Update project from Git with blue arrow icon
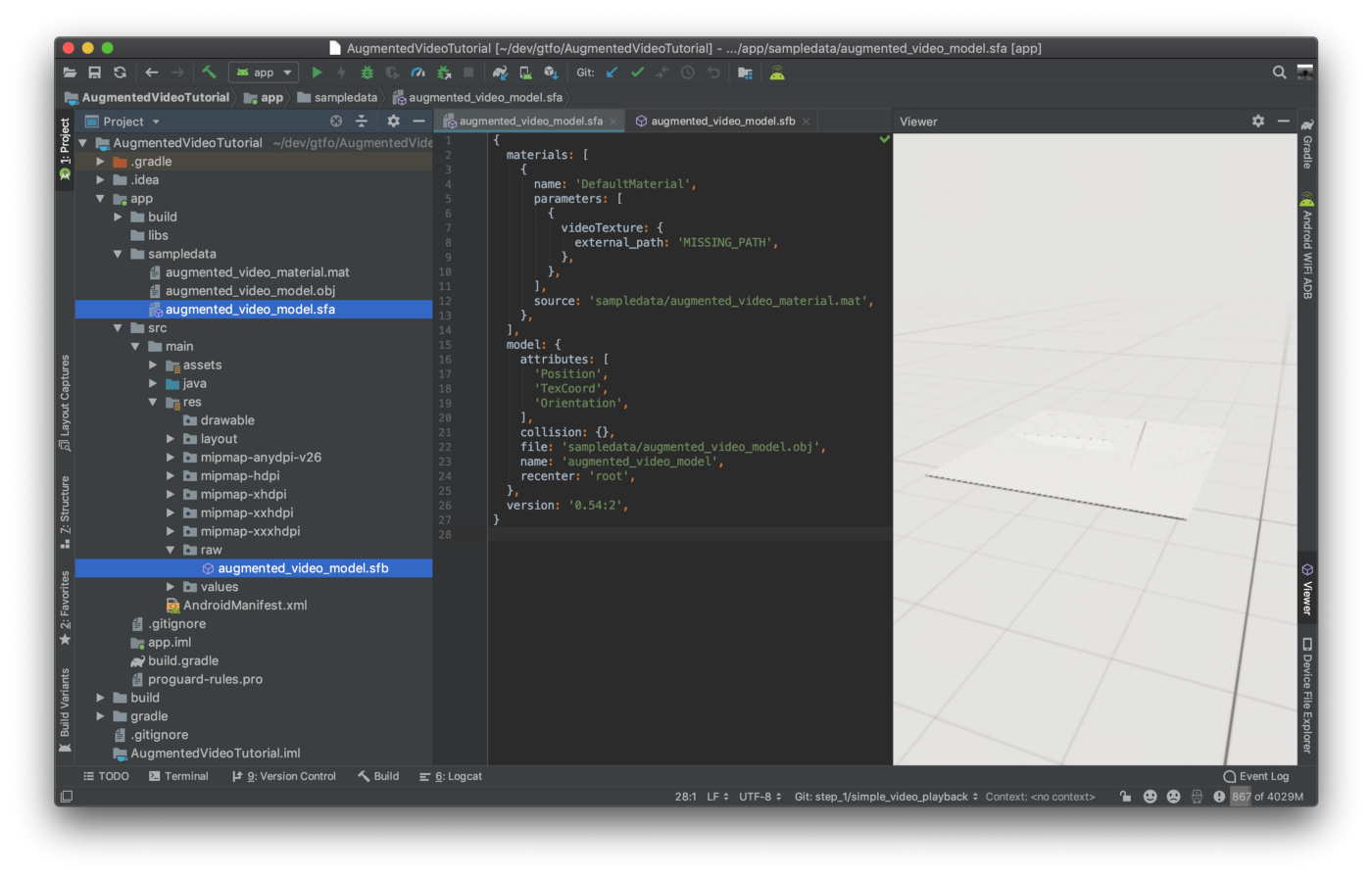1372x878 pixels. 612,72
